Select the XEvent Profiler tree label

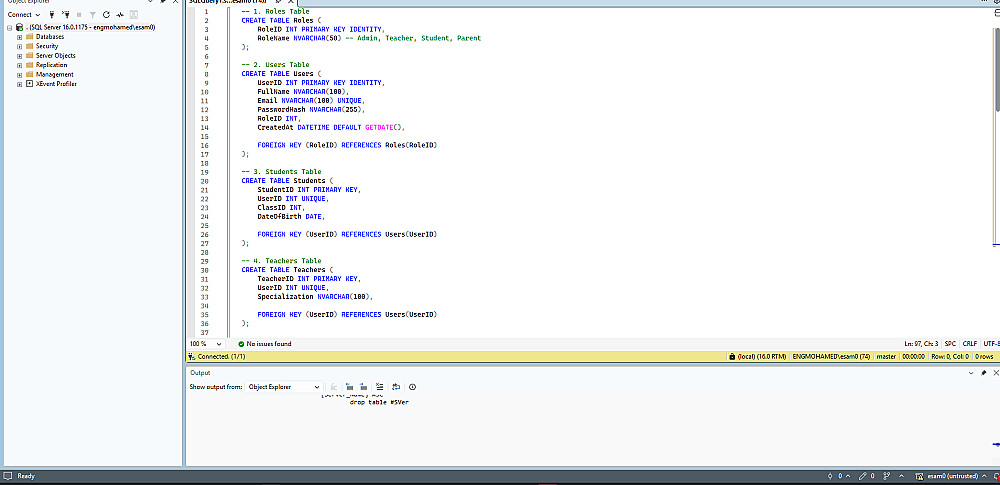(x=56, y=84)
